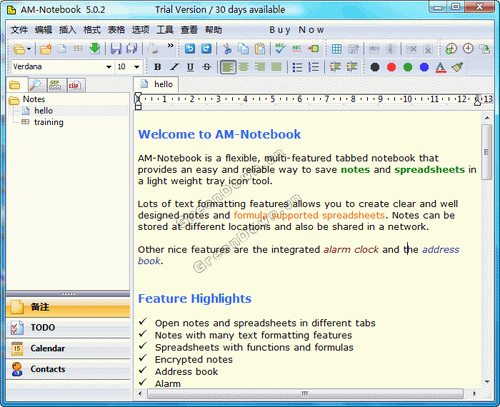Image resolution: width=500 pixels, height=407 pixels.
Task: Paste from clipboard icon
Action: [x=260, y=49]
